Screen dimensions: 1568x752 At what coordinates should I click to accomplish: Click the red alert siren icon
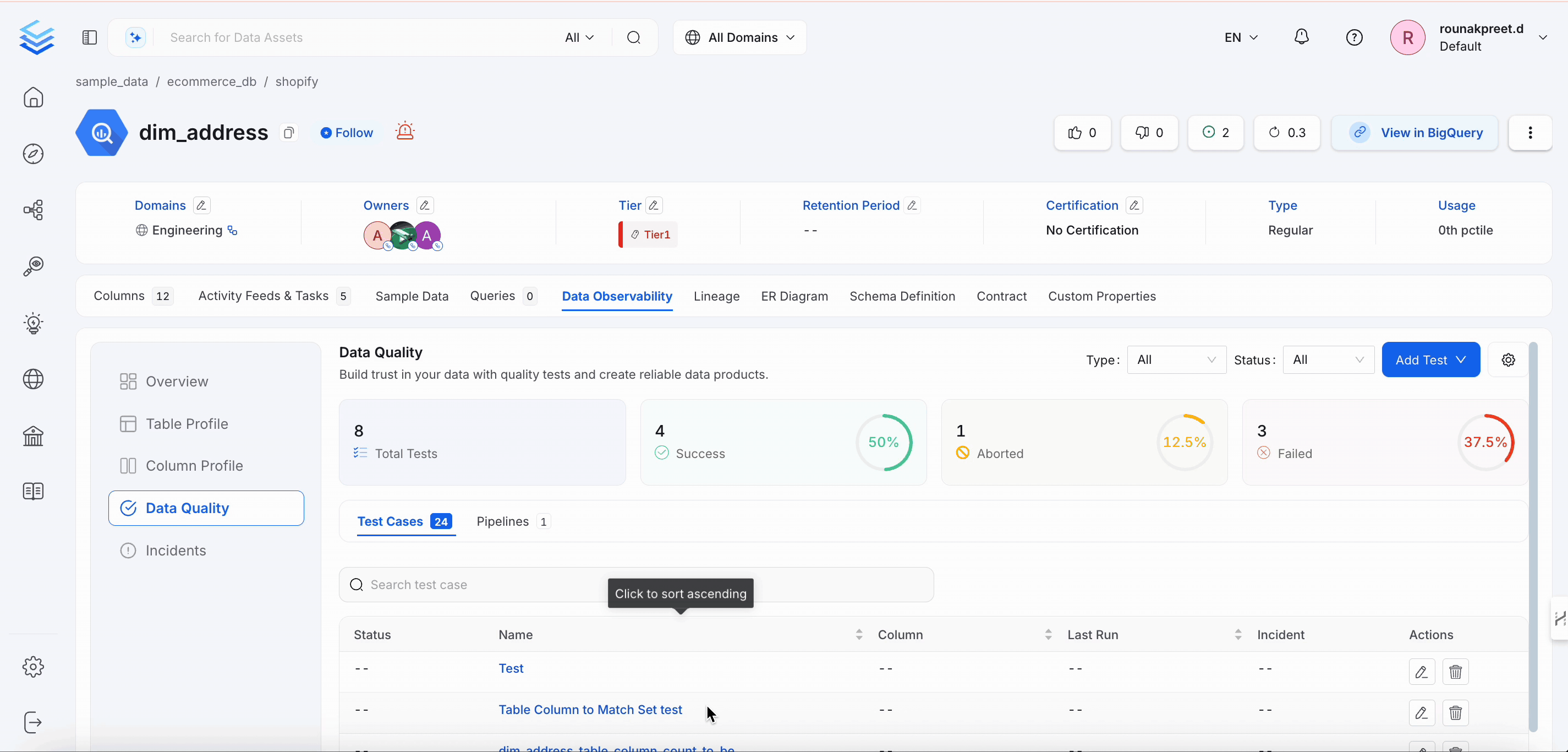405,132
